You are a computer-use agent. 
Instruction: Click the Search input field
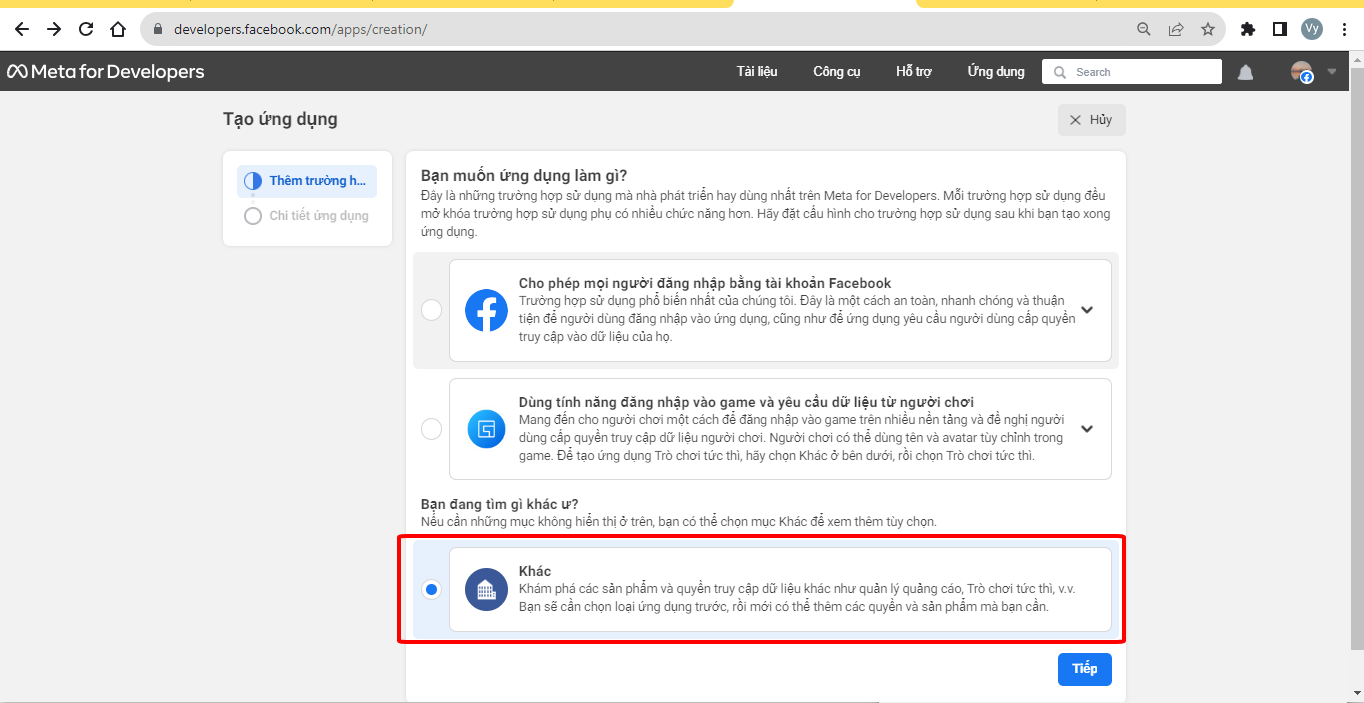pos(1140,72)
